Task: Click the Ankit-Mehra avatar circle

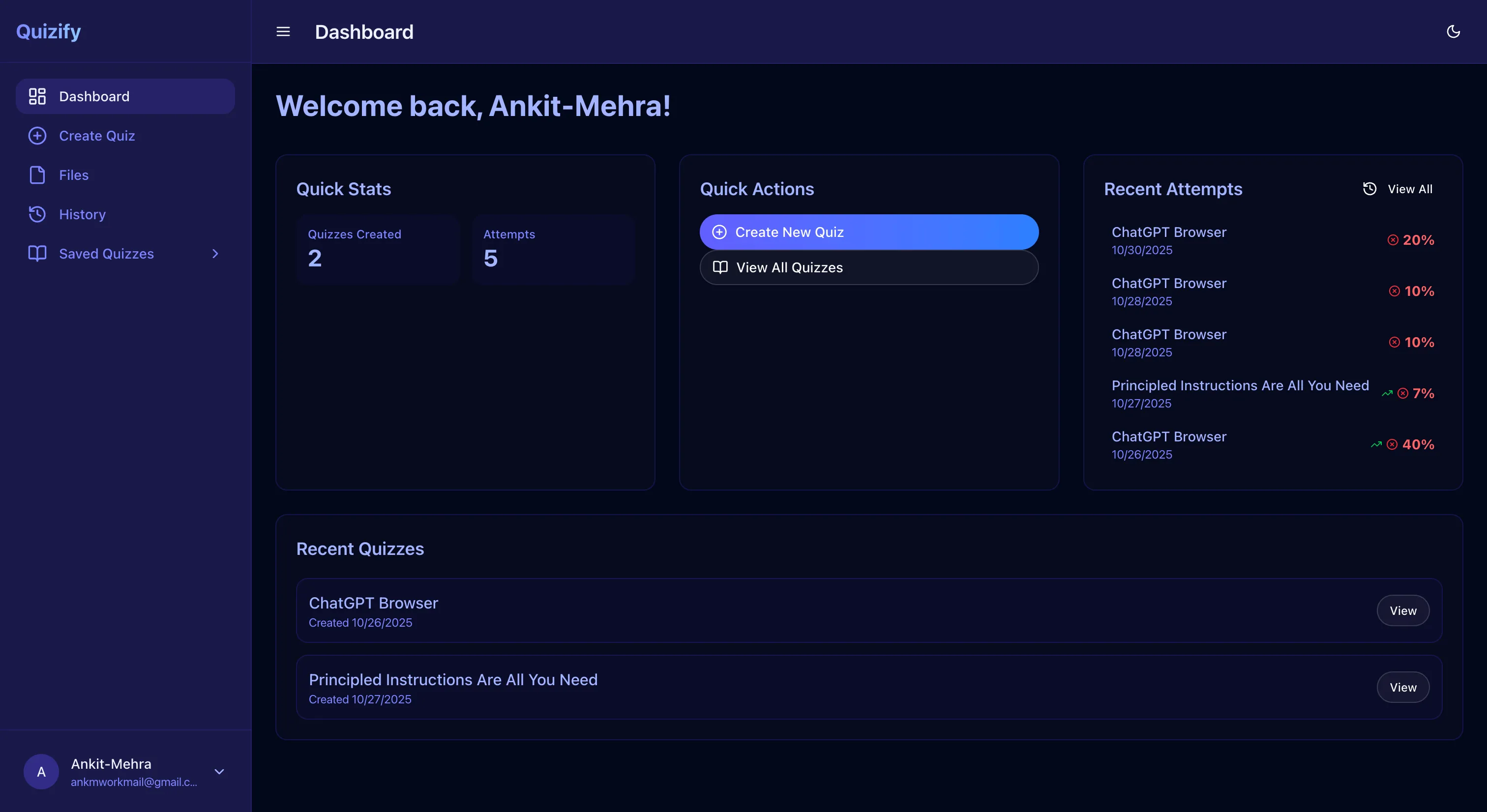Action: click(40, 772)
